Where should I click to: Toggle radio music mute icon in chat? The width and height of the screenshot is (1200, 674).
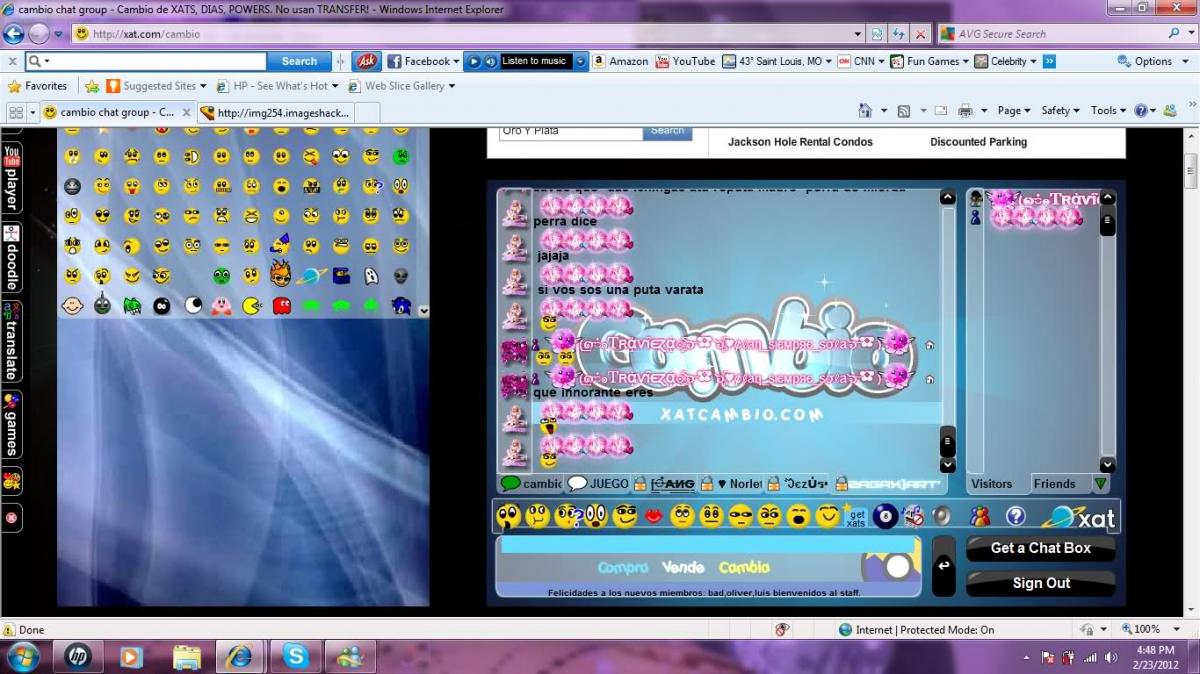point(913,516)
